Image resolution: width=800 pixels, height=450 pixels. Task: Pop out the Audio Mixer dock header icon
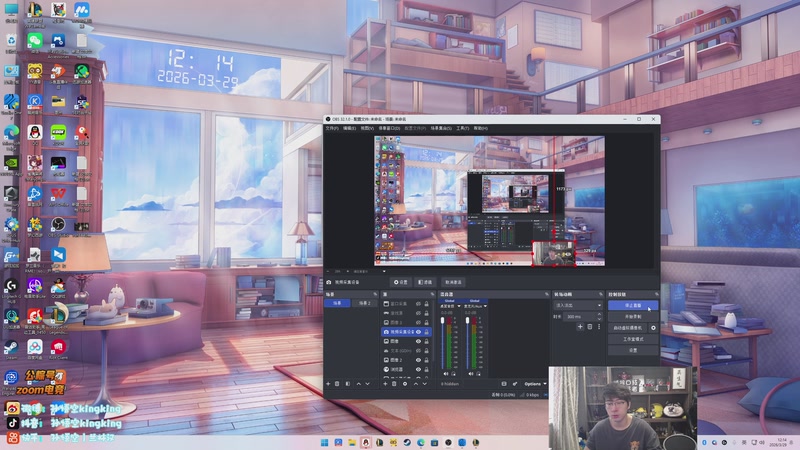[547, 294]
